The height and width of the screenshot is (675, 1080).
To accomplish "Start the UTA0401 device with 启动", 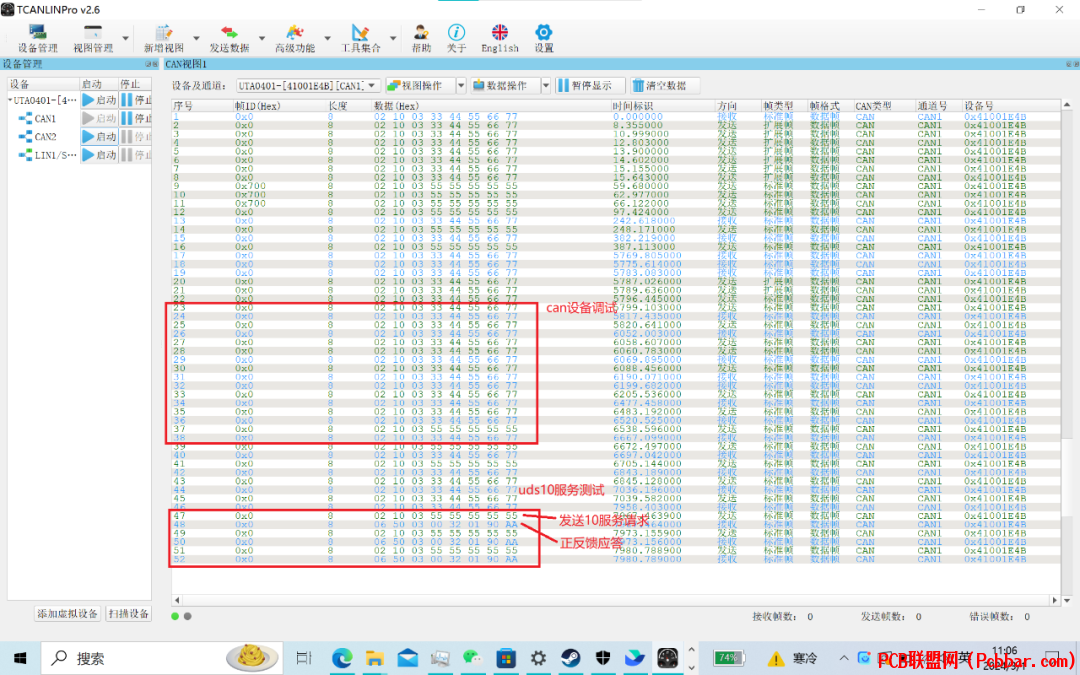I will [99, 101].
